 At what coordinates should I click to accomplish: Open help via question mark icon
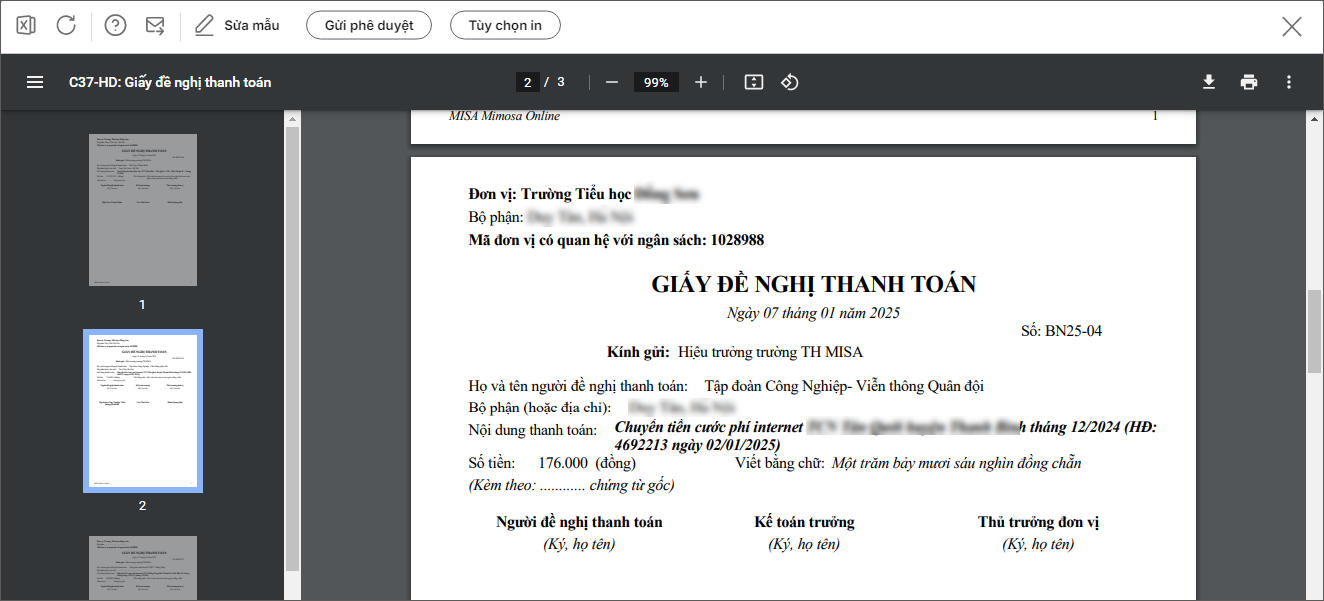115,25
